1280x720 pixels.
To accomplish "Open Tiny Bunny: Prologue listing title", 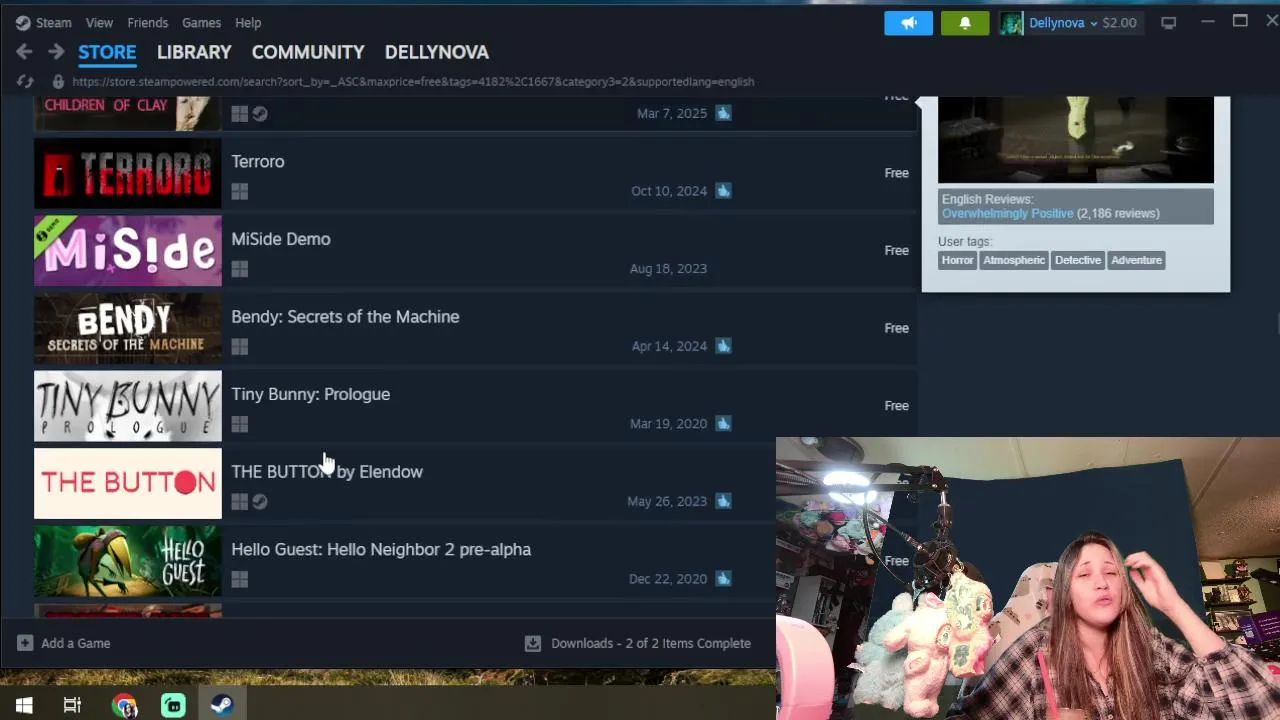I will (x=311, y=394).
